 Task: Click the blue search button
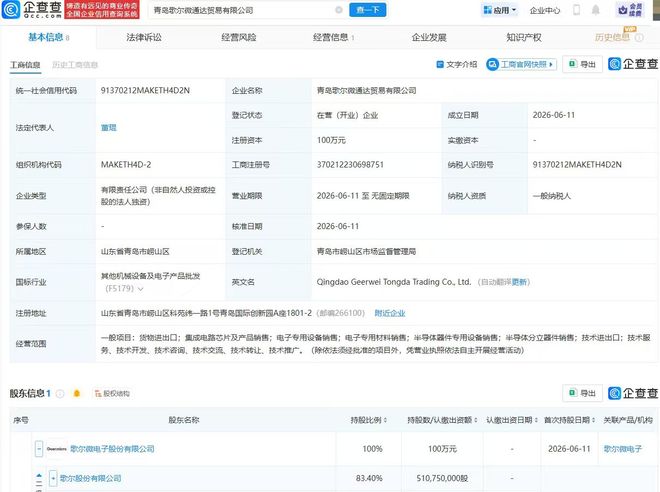(367, 10)
